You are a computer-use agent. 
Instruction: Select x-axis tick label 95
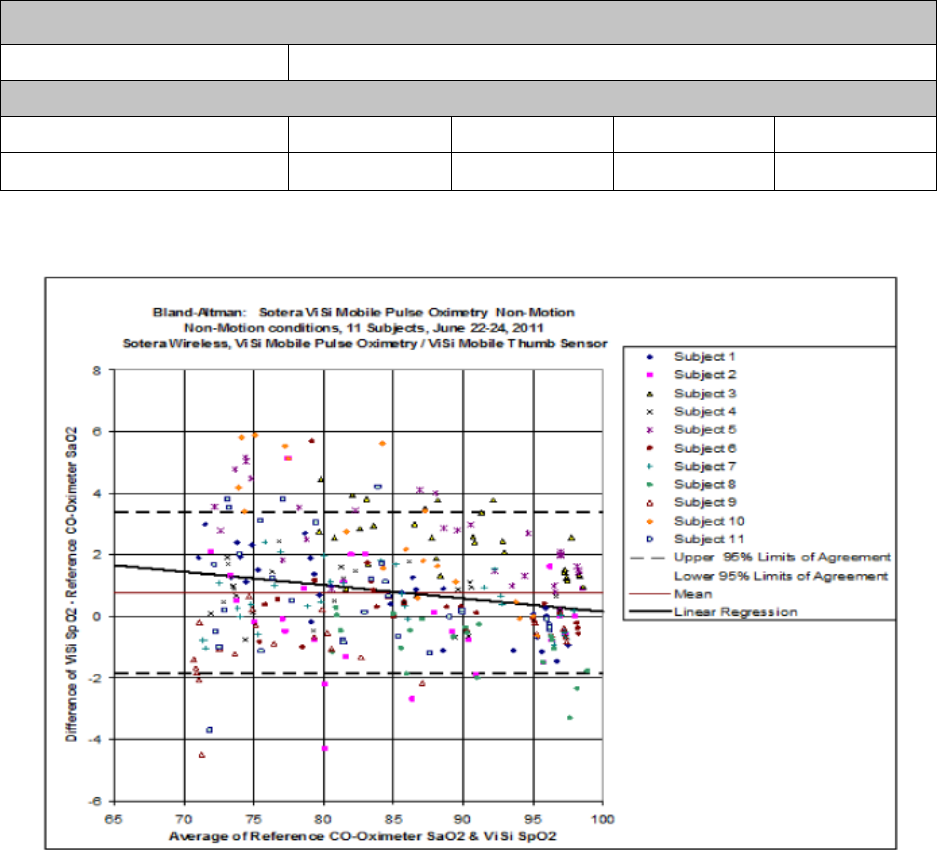[x=533, y=819]
